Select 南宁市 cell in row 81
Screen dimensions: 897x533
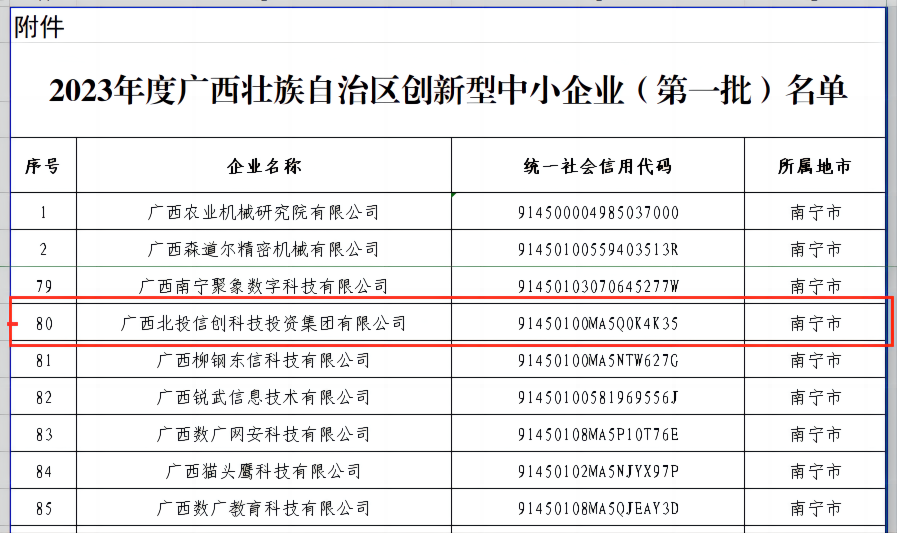click(815, 360)
